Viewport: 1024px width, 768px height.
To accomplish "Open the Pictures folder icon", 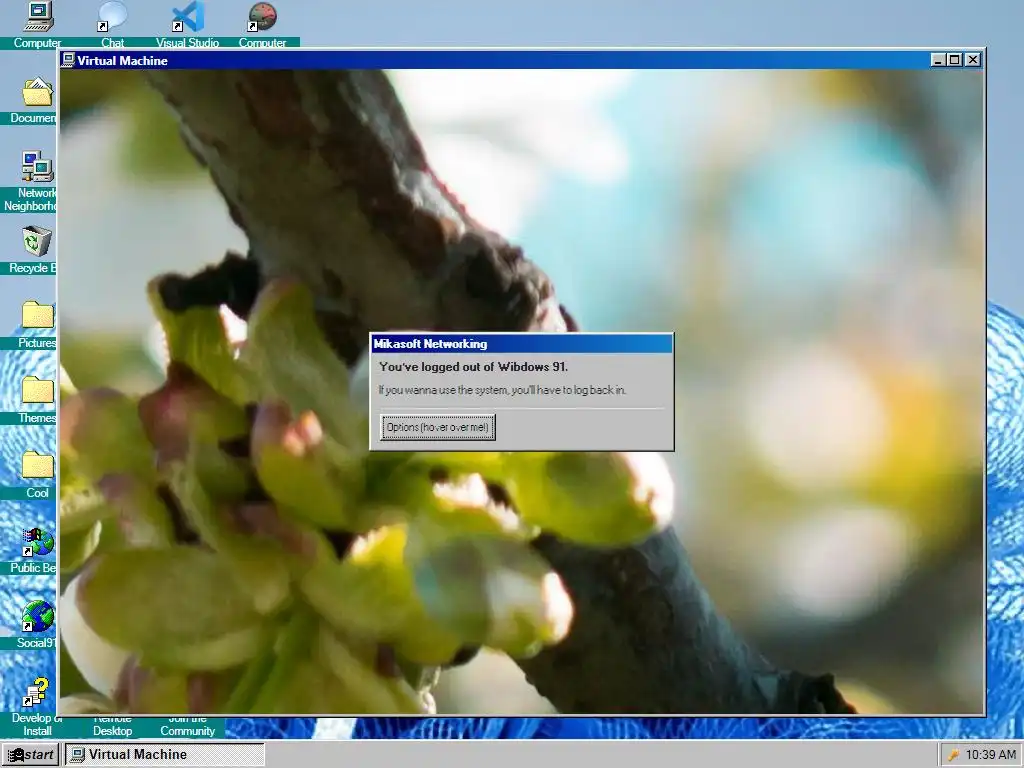I will tap(37, 316).
